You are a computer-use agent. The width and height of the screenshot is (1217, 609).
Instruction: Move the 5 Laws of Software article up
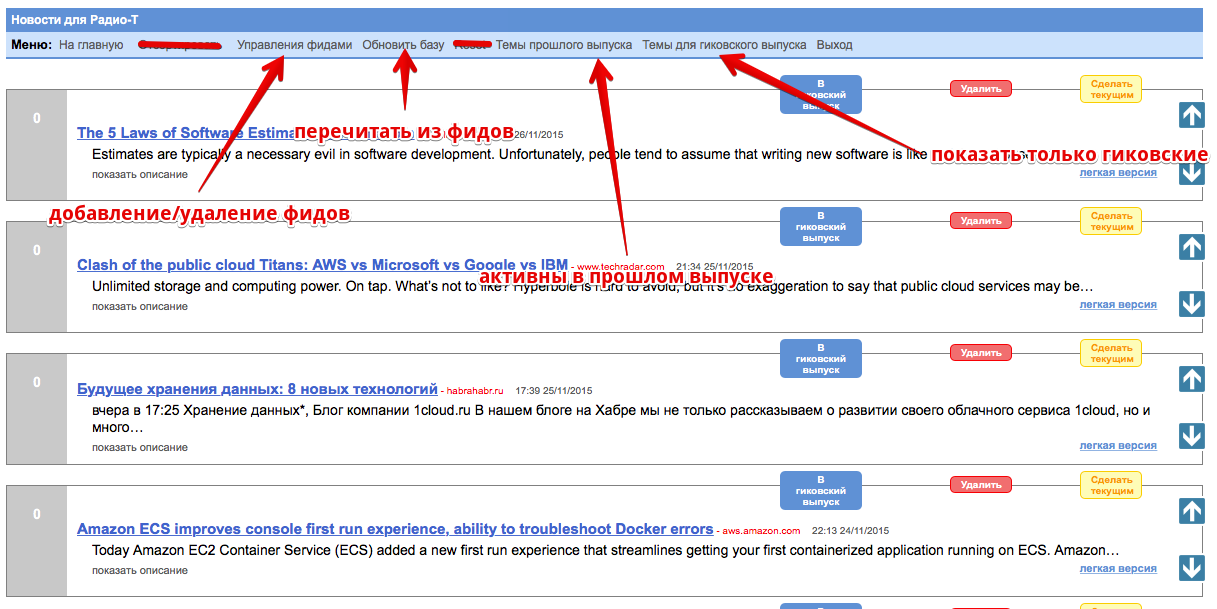[x=1191, y=115]
